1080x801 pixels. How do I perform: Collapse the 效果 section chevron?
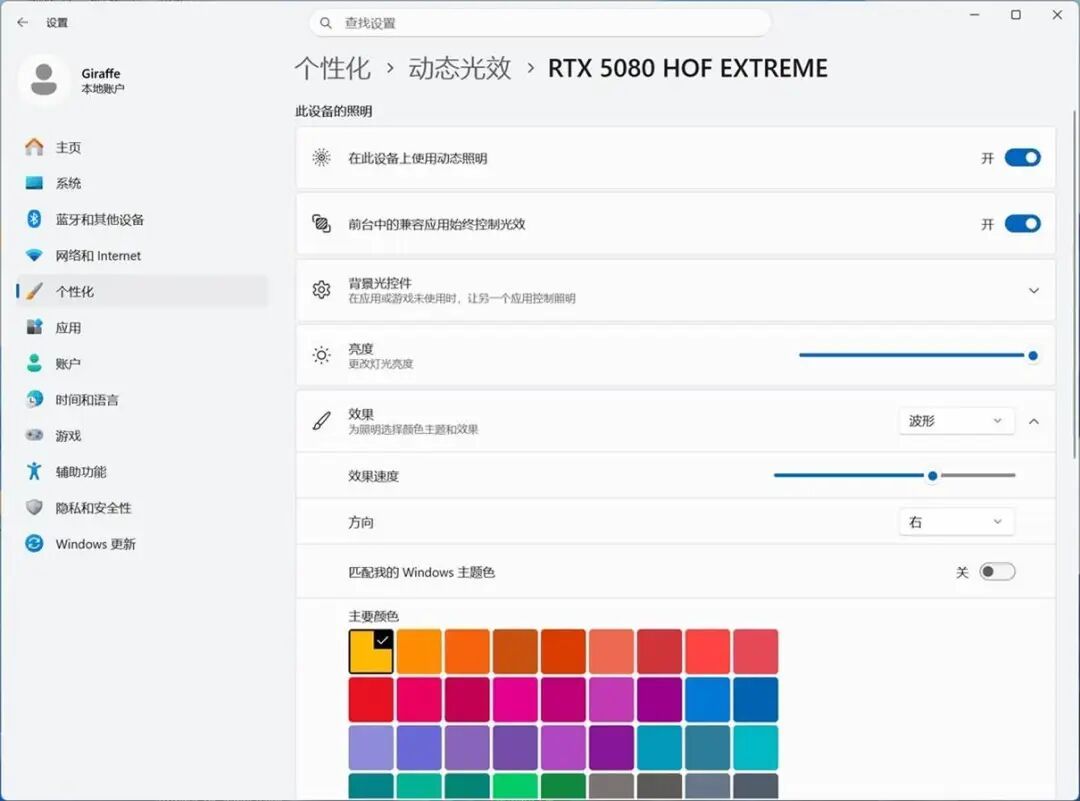1034,422
